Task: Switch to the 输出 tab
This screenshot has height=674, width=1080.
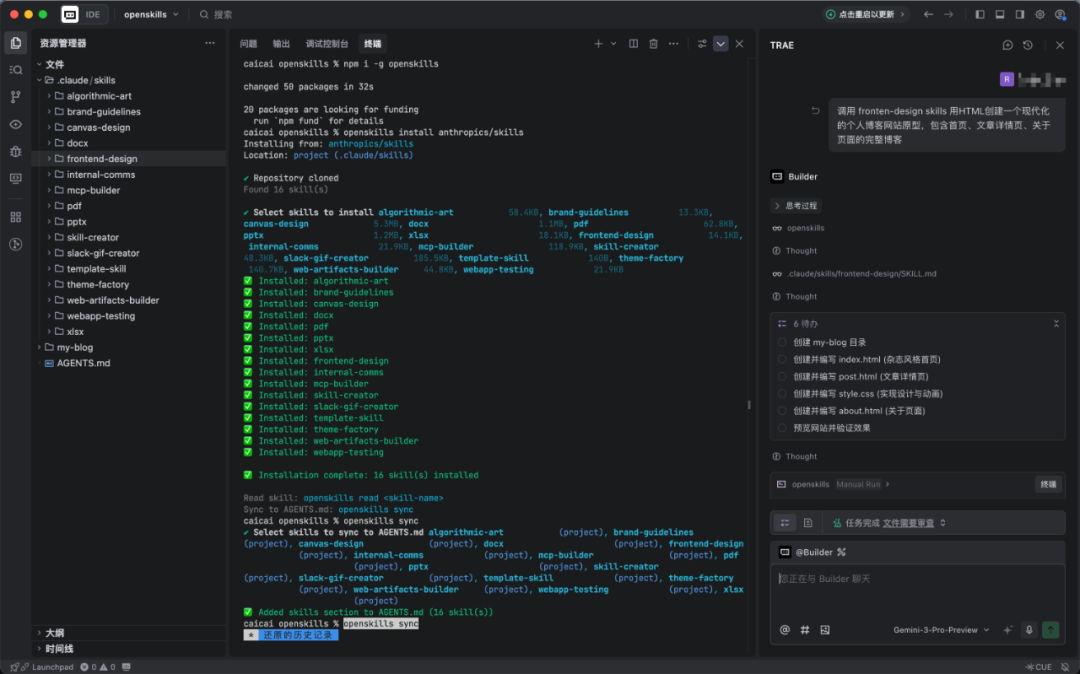Action: tap(281, 43)
